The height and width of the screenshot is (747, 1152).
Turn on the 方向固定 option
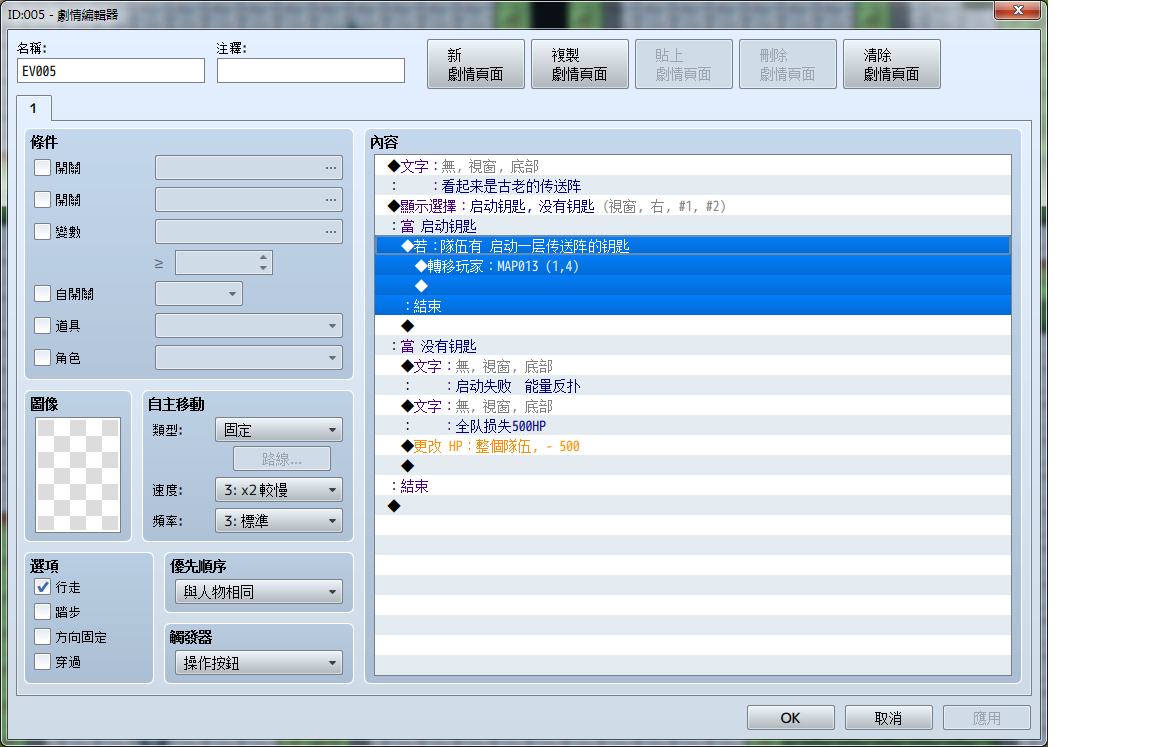tap(43, 637)
